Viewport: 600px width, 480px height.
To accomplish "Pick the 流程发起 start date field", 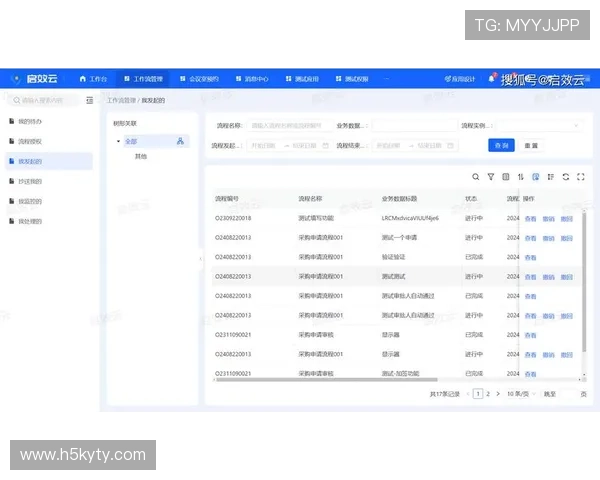I will click(x=264, y=145).
